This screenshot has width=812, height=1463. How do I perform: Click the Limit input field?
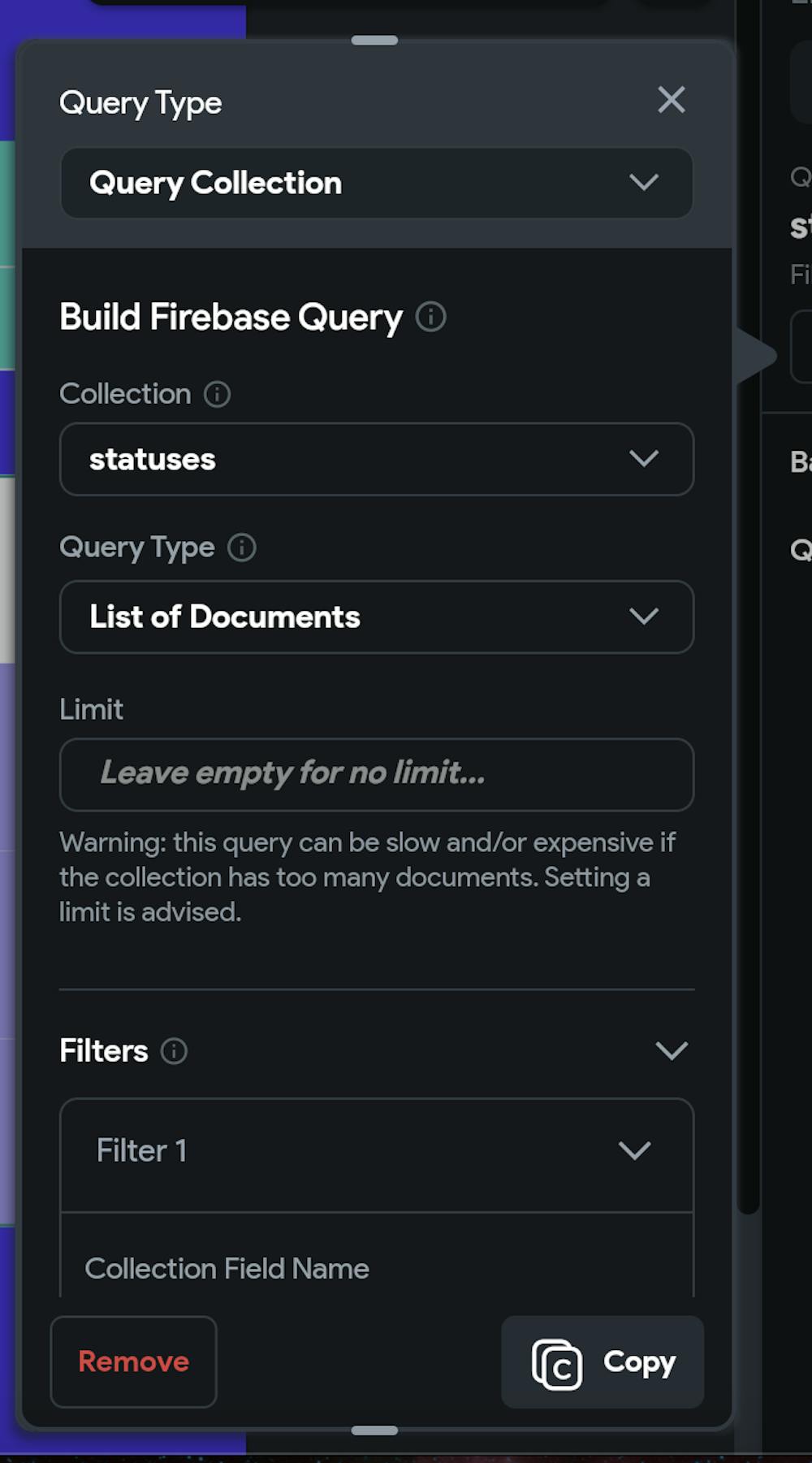(377, 774)
